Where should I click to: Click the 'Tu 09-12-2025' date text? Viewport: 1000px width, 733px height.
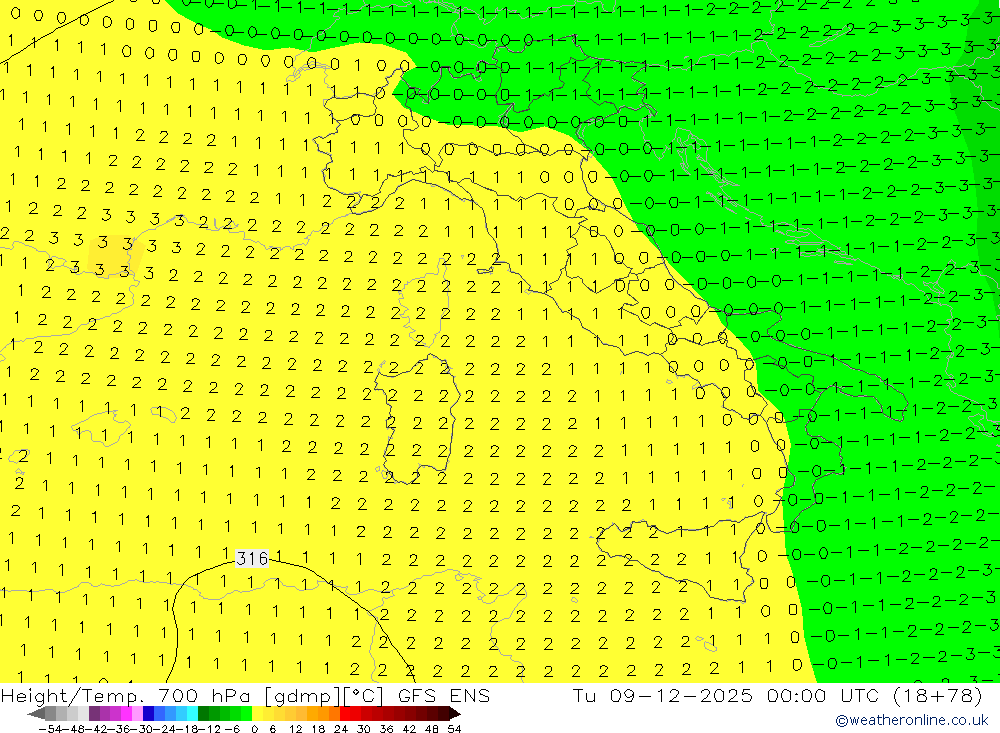663,696
